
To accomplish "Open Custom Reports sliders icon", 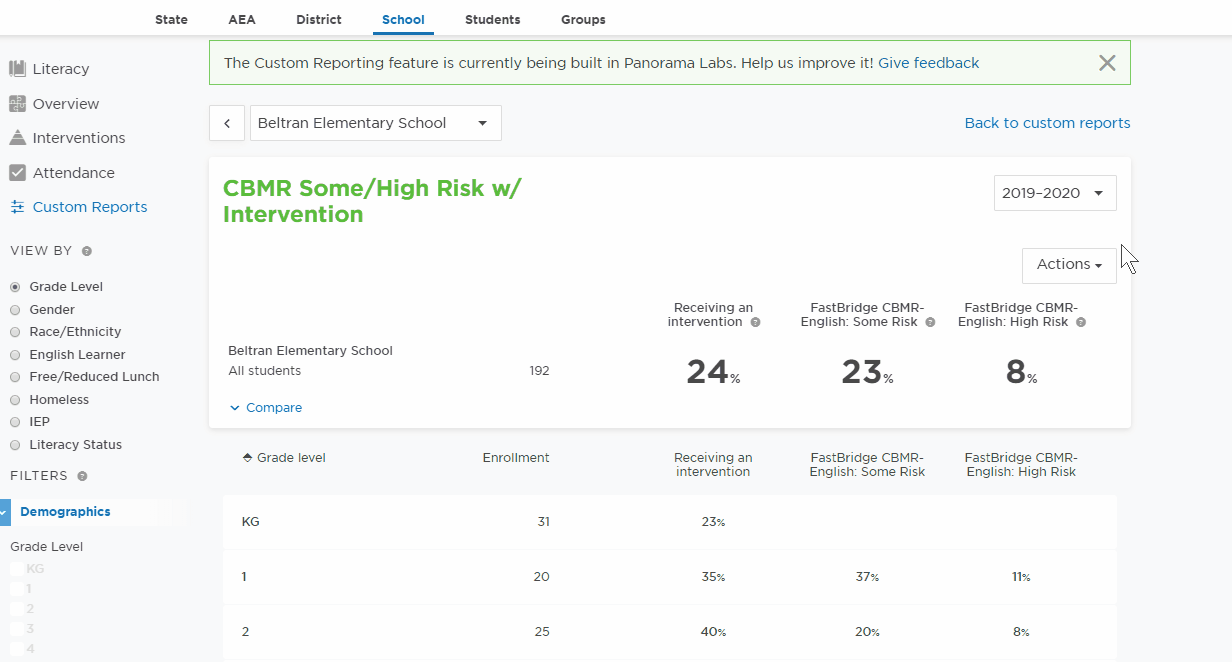I will 17,207.
